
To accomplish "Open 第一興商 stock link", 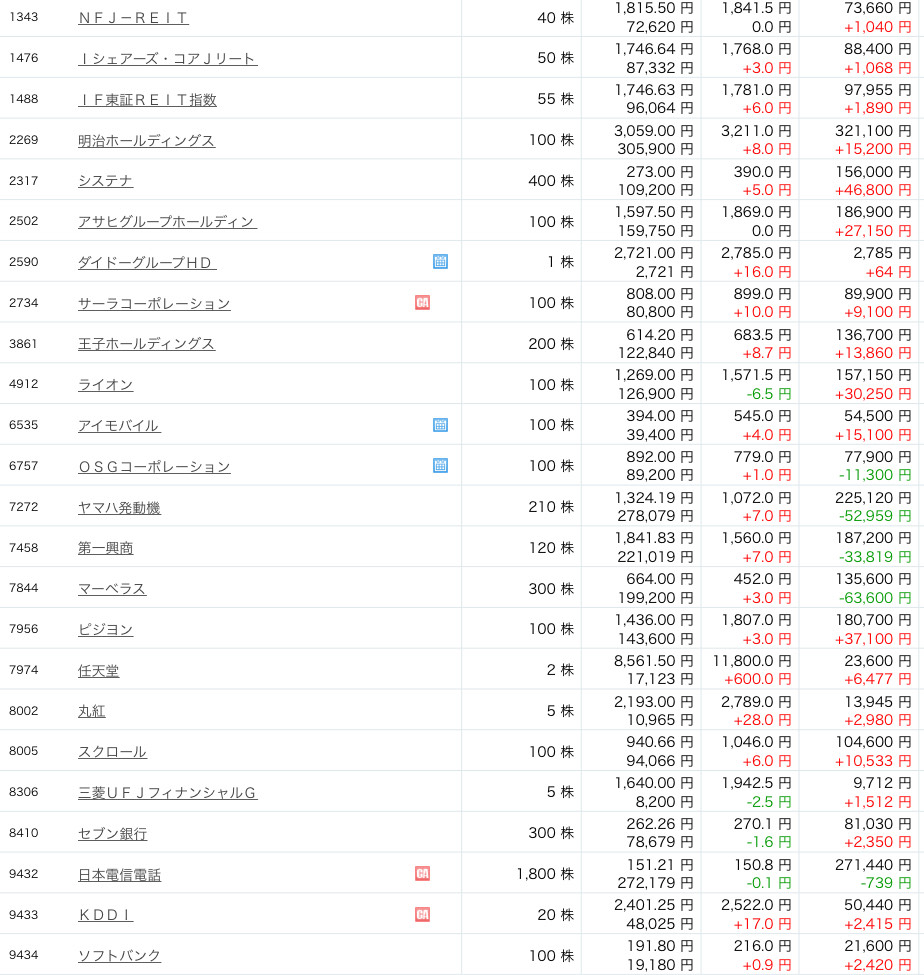I will 105,548.
